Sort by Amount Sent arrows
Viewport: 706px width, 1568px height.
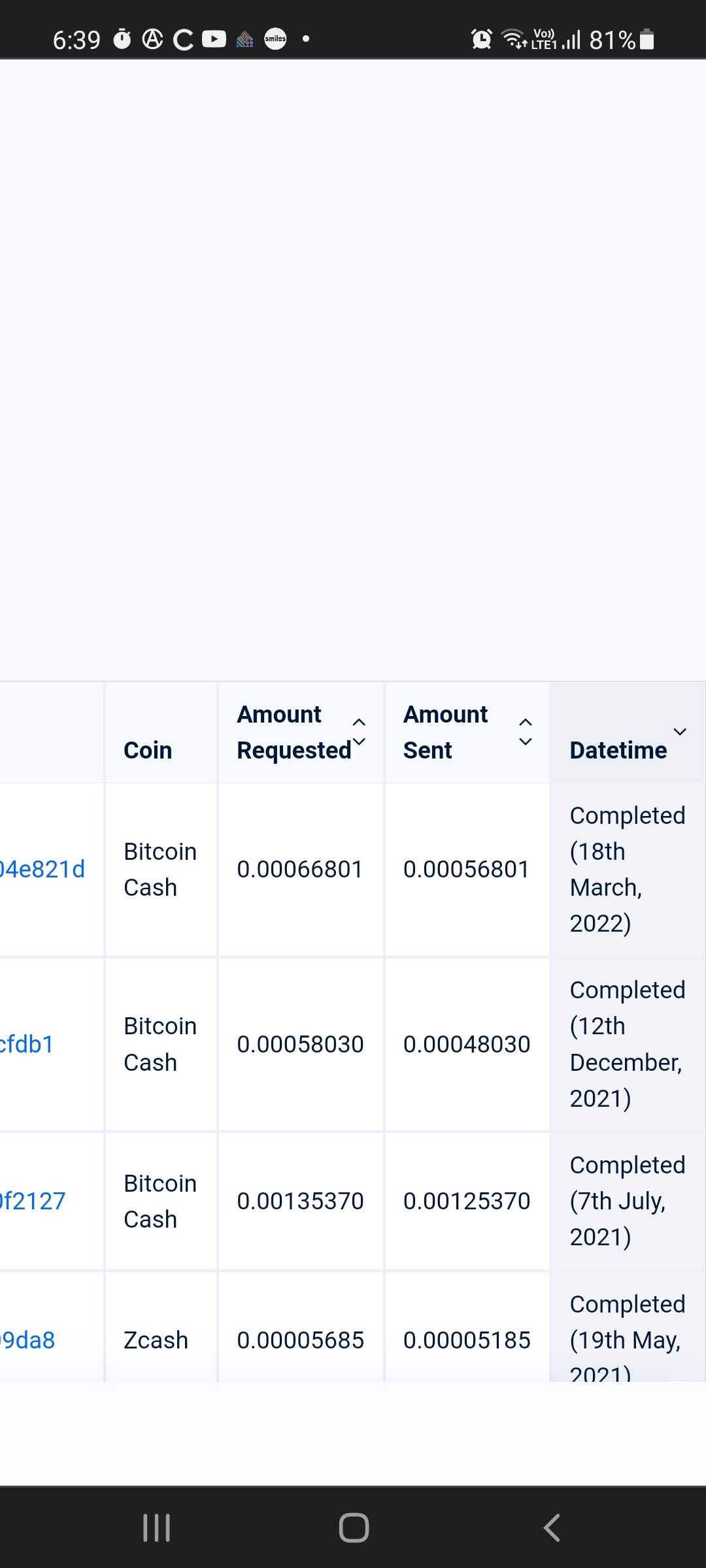(525, 732)
